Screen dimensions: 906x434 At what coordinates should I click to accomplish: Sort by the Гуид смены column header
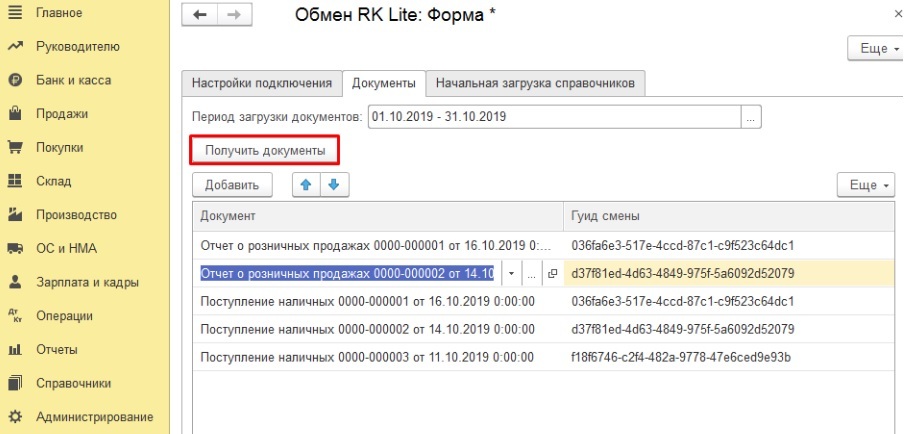pyautogui.click(x=729, y=216)
